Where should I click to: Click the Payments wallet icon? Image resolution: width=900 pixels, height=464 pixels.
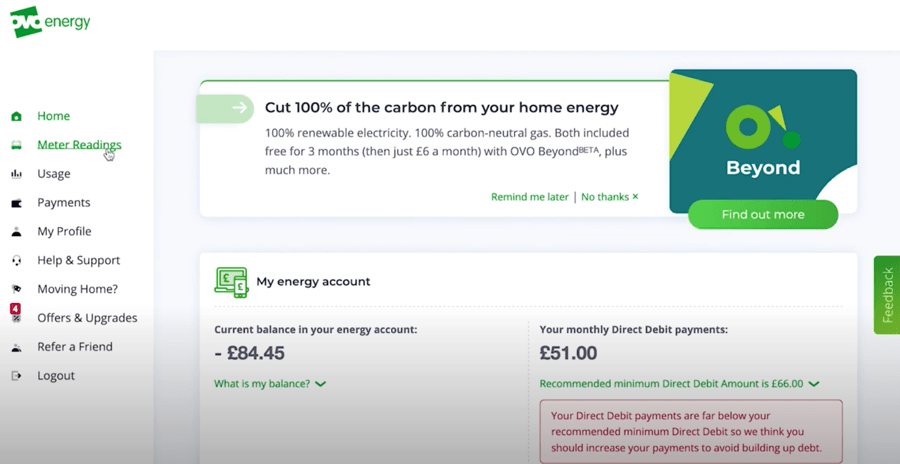tap(17, 203)
